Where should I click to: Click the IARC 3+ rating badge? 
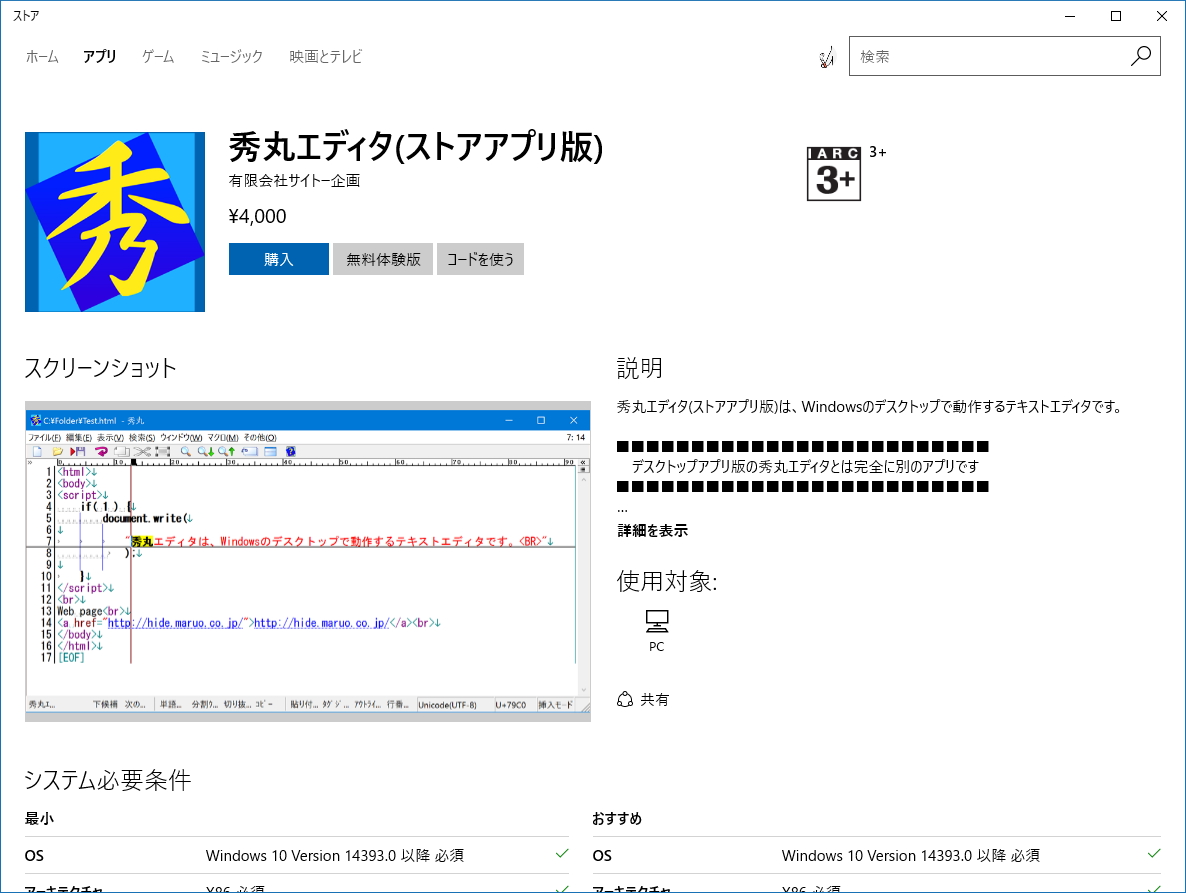pyautogui.click(x=834, y=174)
